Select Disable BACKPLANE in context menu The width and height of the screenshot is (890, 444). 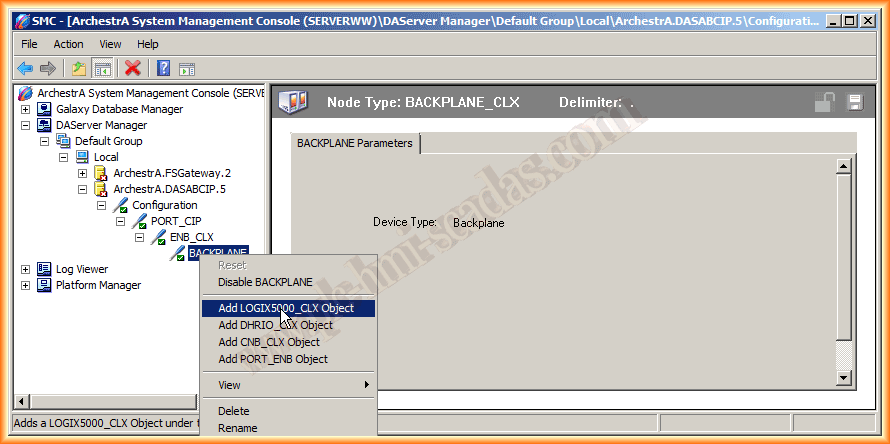click(x=265, y=282)
